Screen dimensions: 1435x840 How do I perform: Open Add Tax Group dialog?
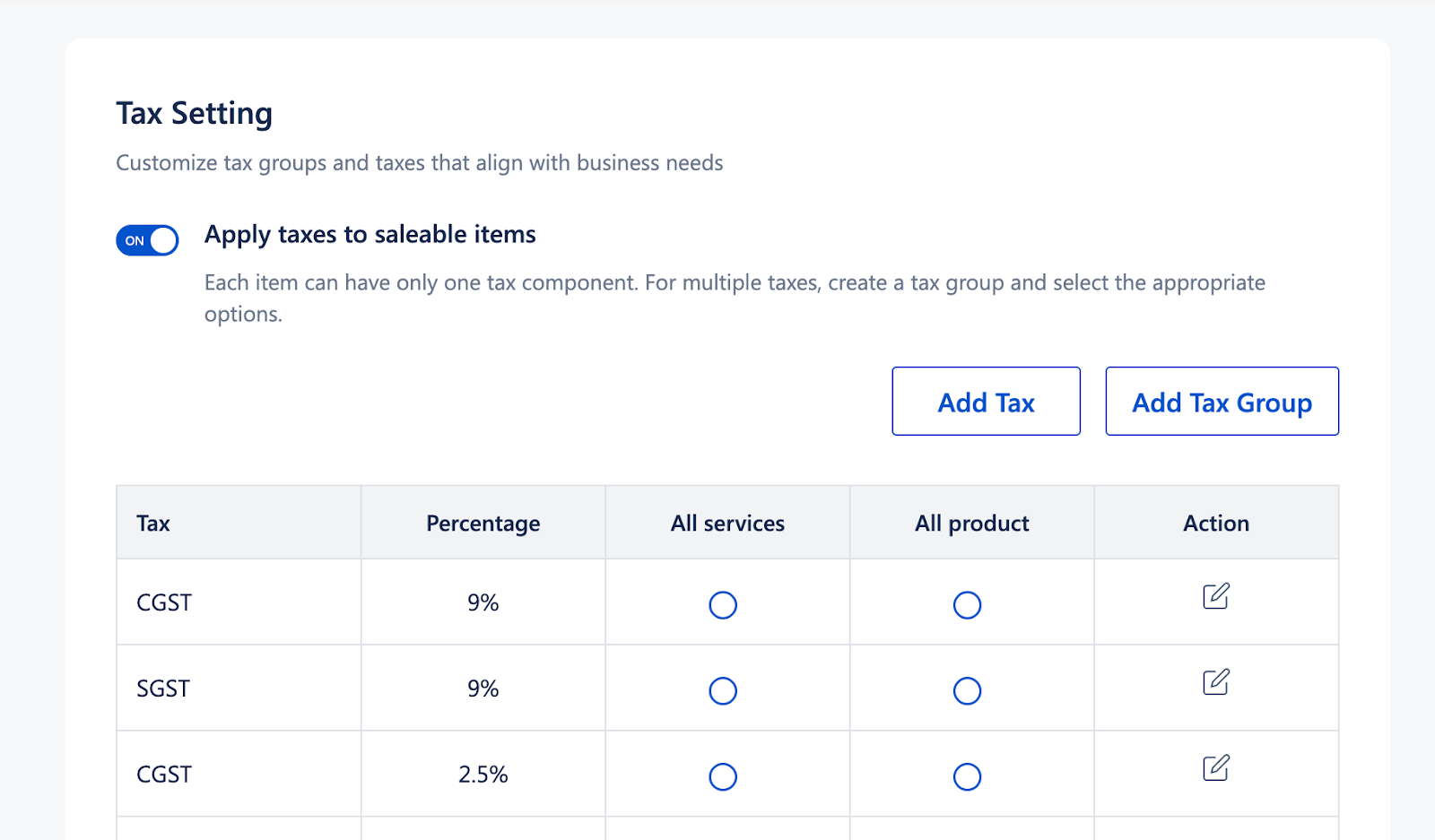[1222, 402]
